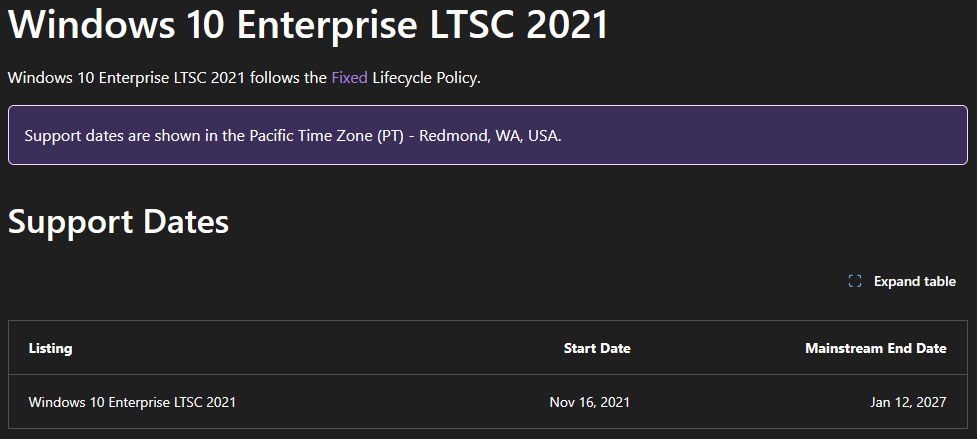Click the Windows 10 Enterprise LTSC 2021 page title
Image resolution: width=977 pixels, height=439 pixels.
pyautogui.click(x=308, y=24)
